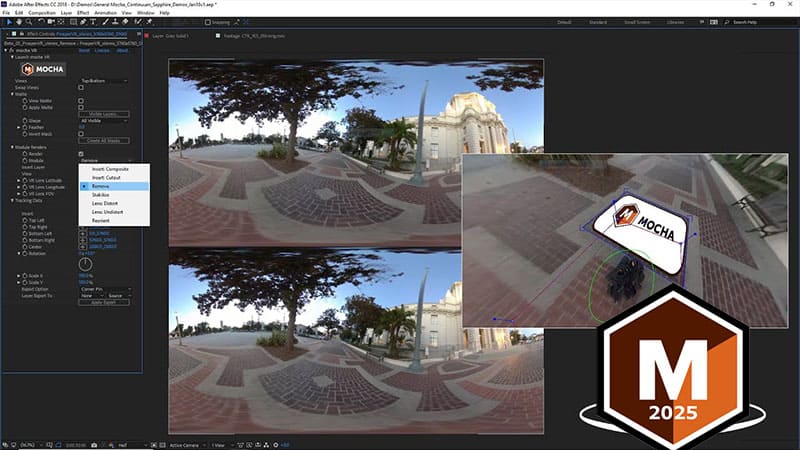Click the Rotation angle dial
The height and width of the screenshot is (450, 800).
(85, 264)
